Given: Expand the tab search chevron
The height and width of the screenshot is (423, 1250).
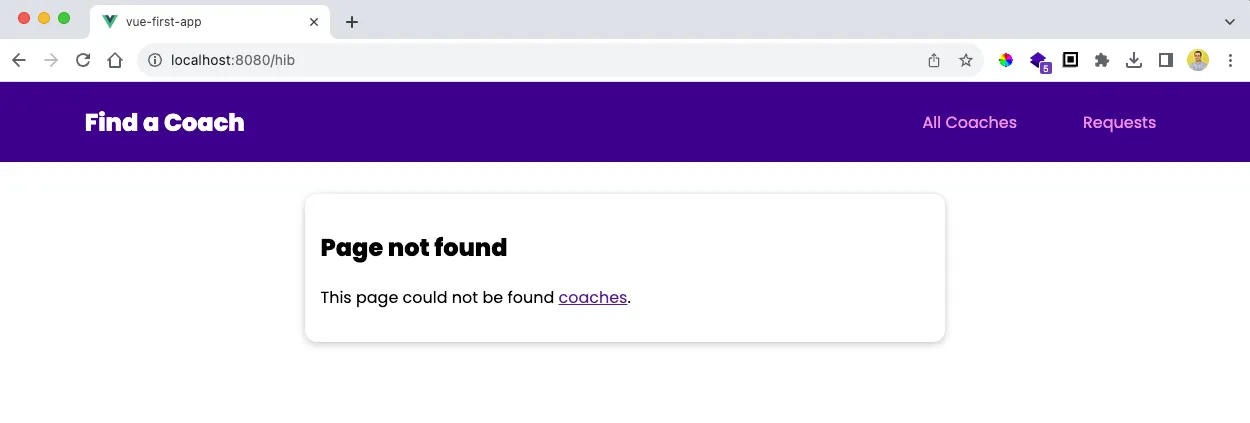Looking at the screenshot, I should click(1230, 21).
